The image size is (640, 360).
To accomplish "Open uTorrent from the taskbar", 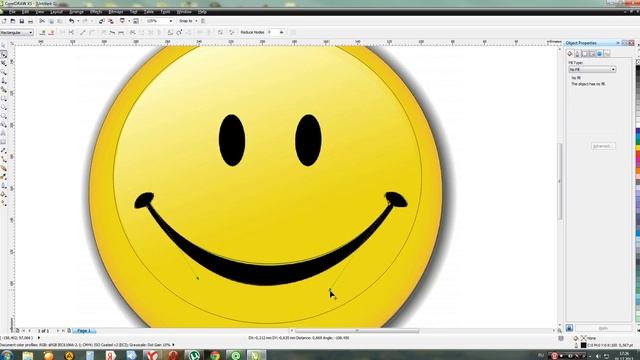I will tap(194, 355).
